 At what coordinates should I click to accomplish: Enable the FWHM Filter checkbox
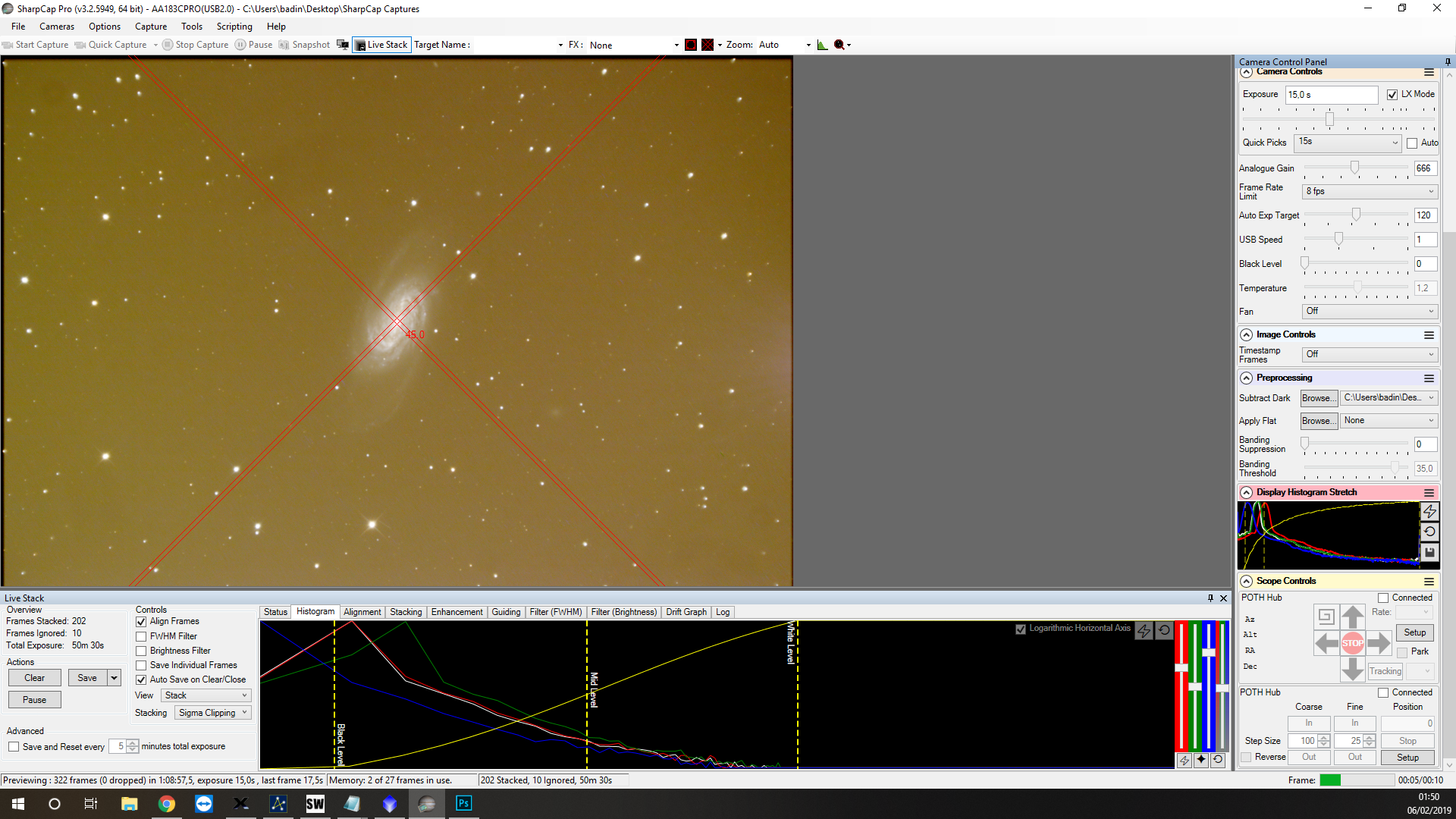(x=141, y=636)
